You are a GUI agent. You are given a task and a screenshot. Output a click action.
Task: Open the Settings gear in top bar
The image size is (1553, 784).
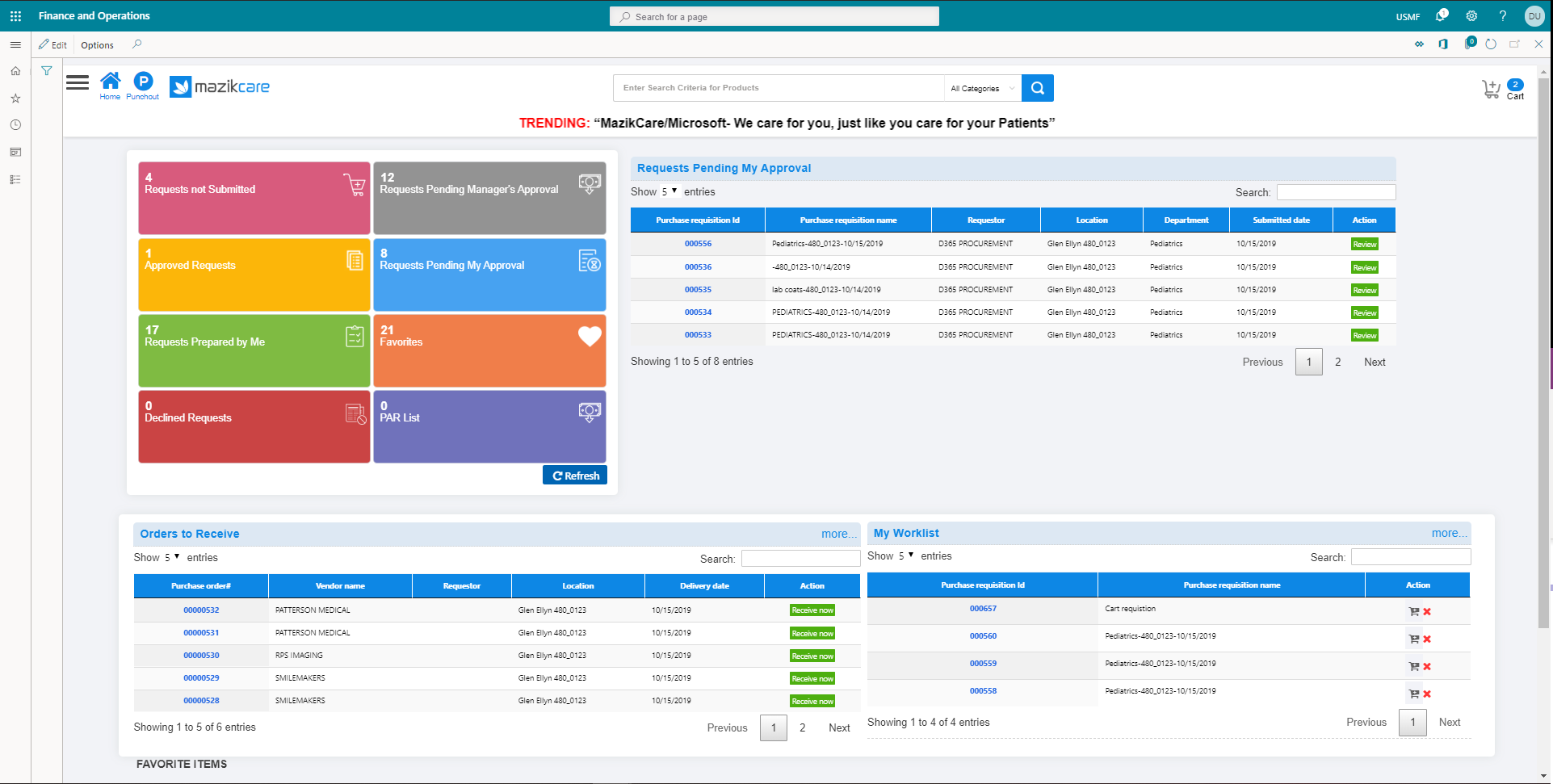[x=1471, y=16]
